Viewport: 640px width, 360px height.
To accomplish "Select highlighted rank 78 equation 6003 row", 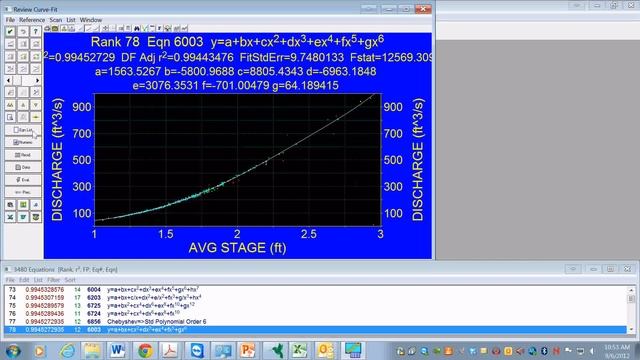I will pyautogui.click(x=315, y=329).
